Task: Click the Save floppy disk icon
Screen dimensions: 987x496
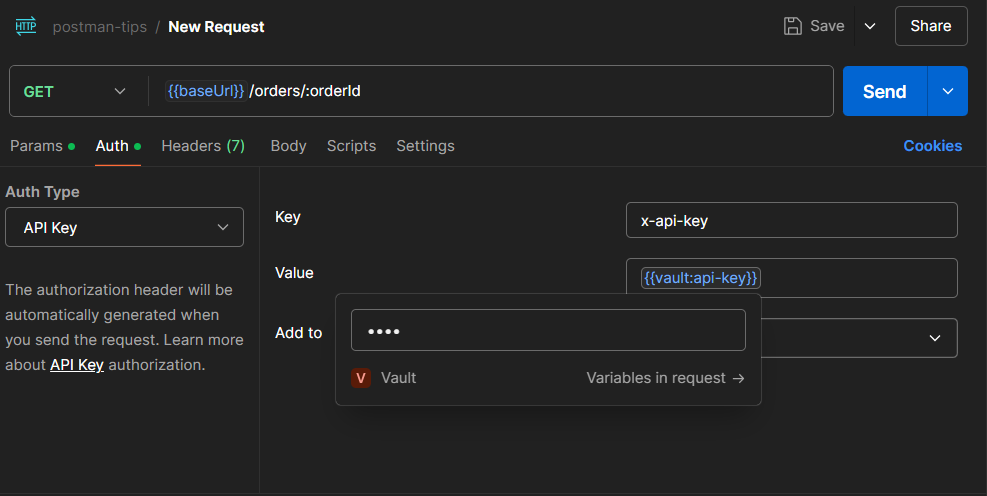Action: coord(793,26)
